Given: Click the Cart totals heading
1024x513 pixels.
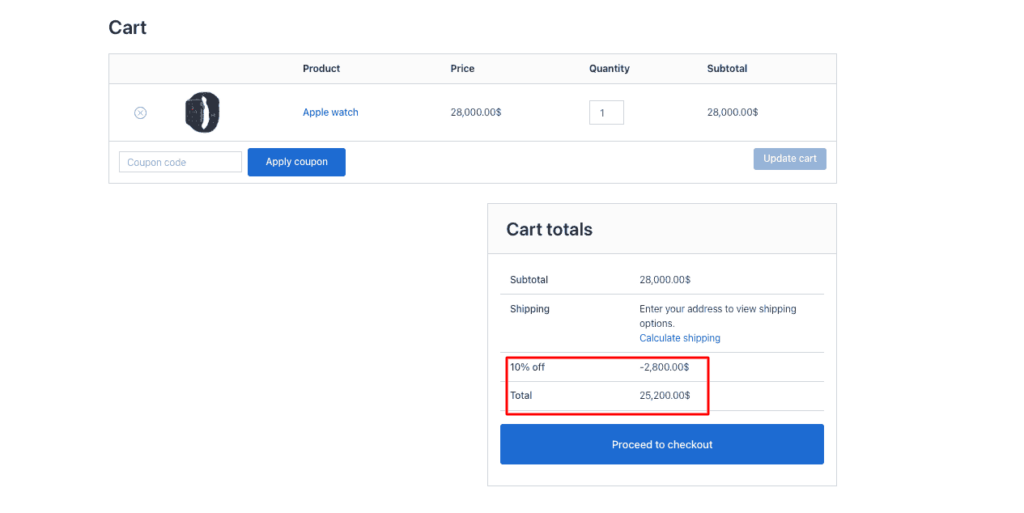Looking at the screenshot, I should click(x=549, y=230).
